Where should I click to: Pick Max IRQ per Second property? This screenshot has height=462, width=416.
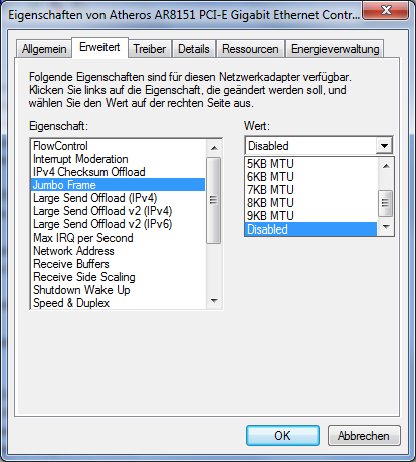[x=118, y=238]
